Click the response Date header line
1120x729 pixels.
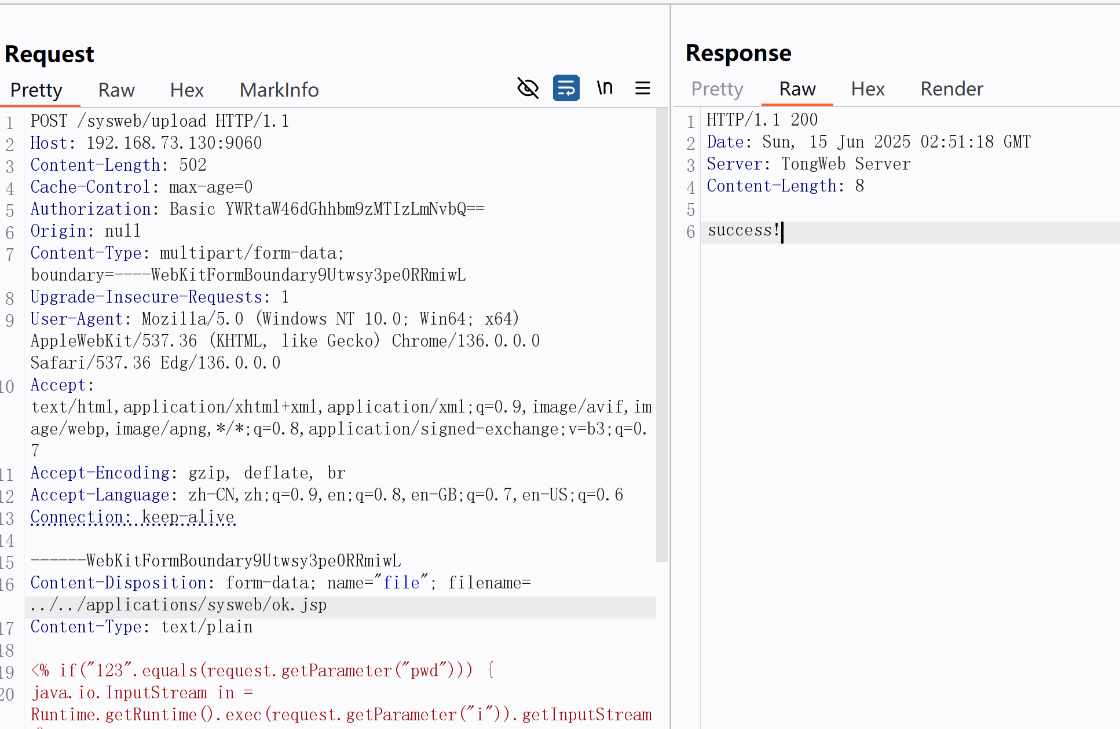pos(869,142)
